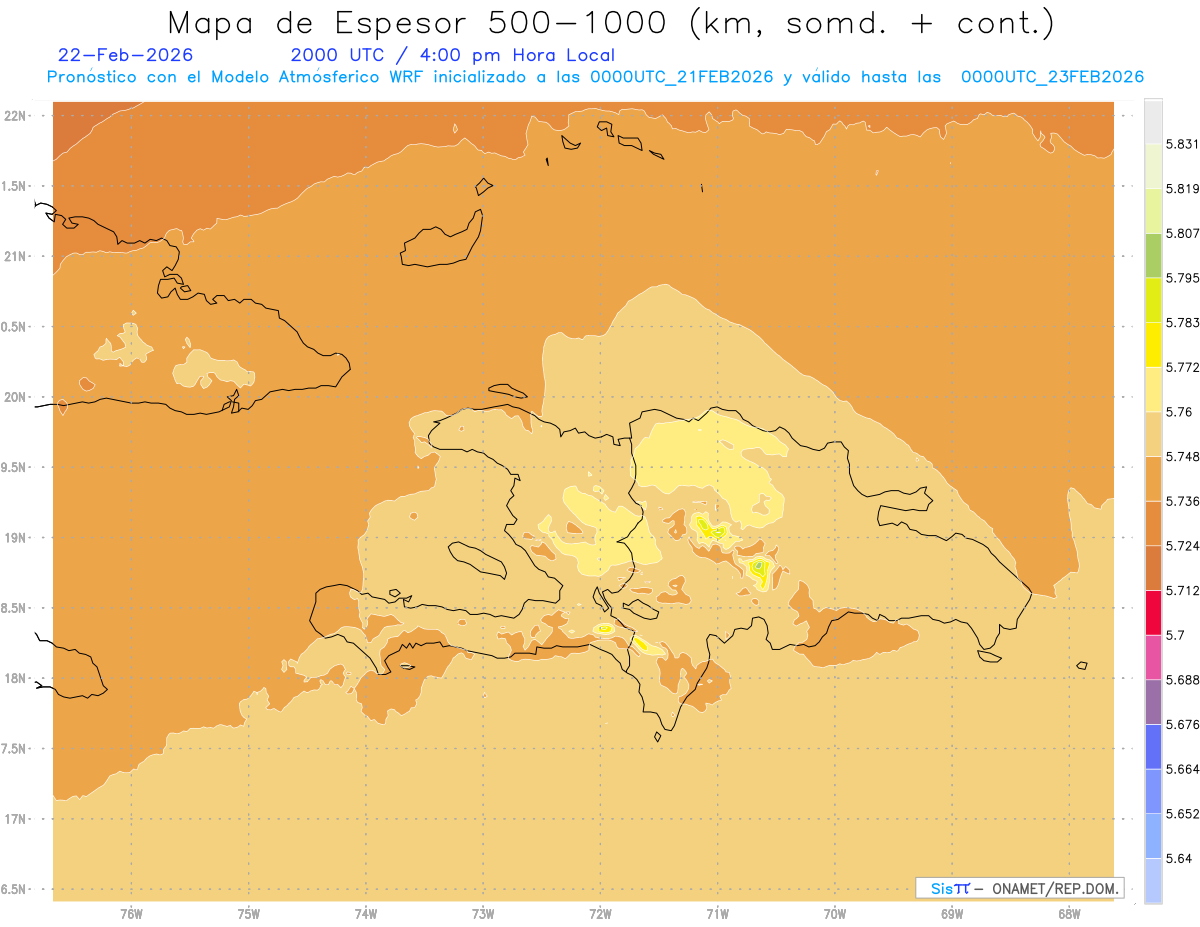Click the "2000 UTC / 4:00 pm Hora Local" text
Viewport: 1200px width, 927px height.
click(453, 55)
